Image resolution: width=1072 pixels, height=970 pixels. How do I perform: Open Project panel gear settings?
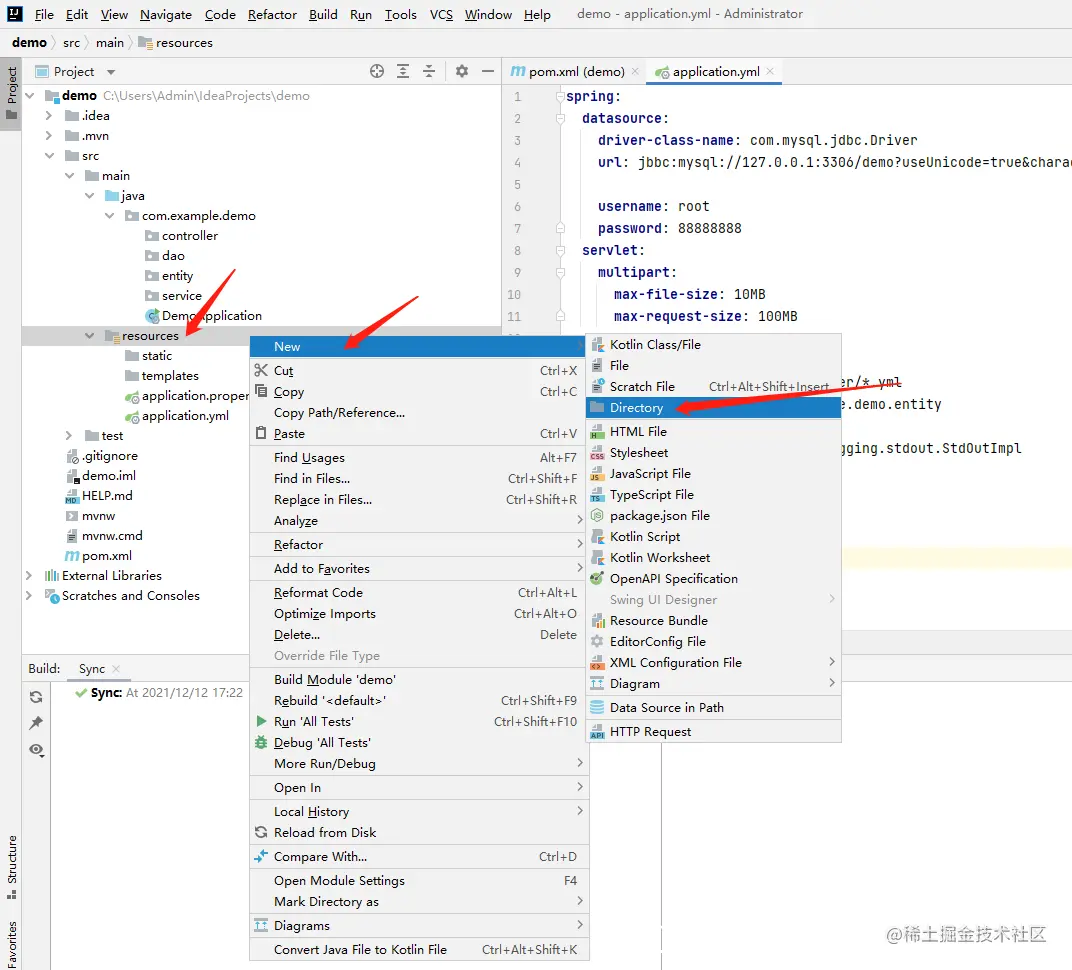tap(462, 71)
